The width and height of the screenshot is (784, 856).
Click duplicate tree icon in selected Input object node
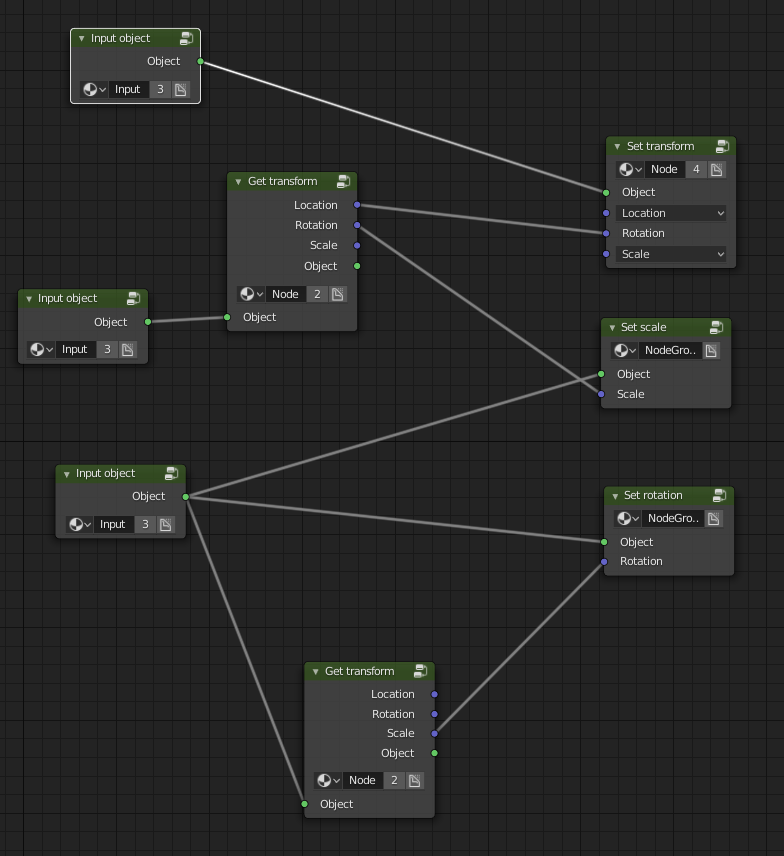pos(181,90)
